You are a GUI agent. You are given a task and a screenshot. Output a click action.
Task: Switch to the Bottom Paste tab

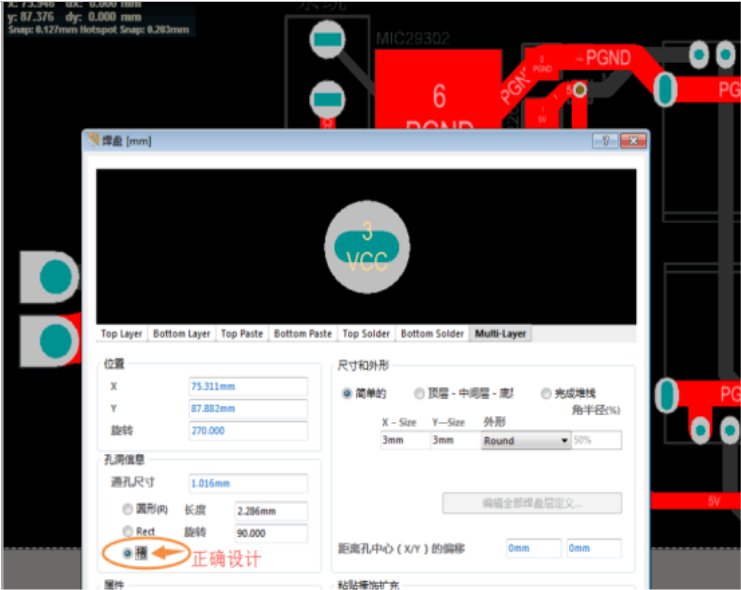[303, 333]
